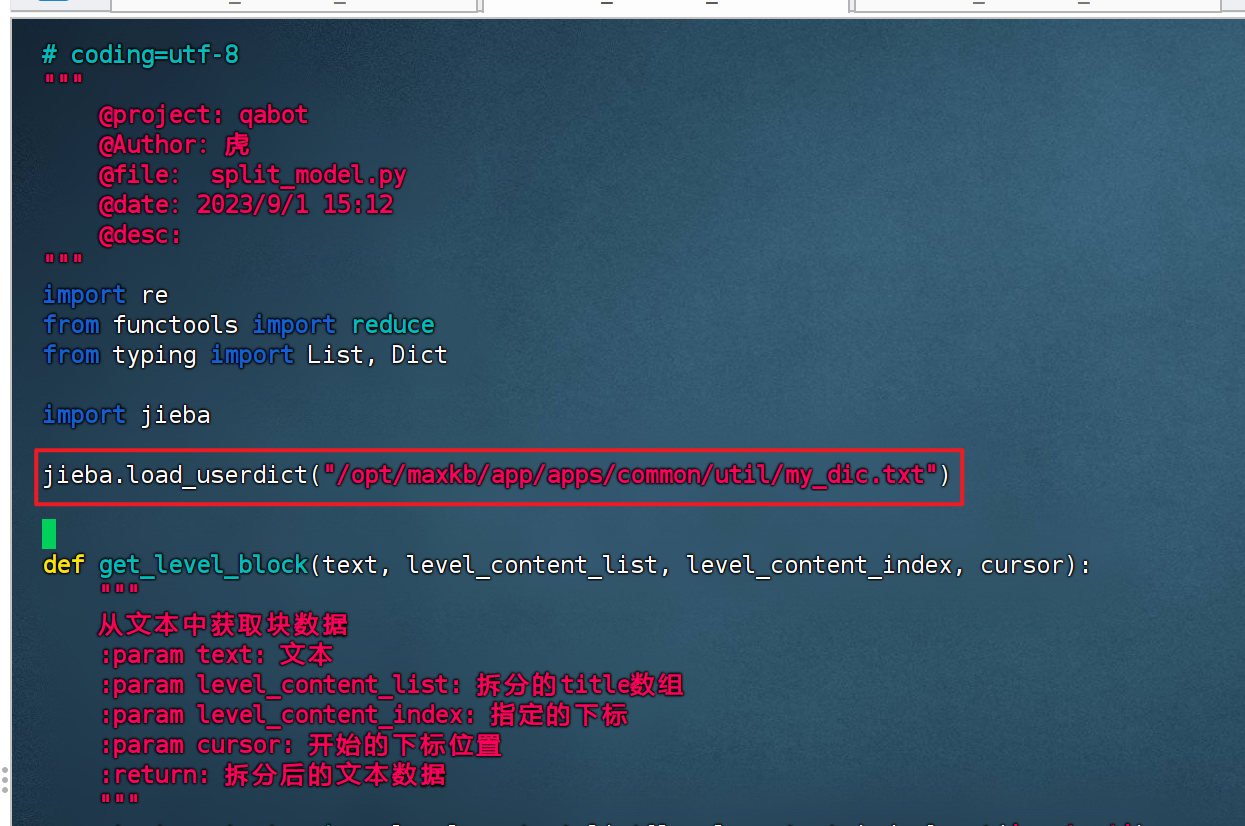This screenshot has width=1245, height=826.
Task: Click the 'get_level_block' function name
Action: [204, 565]
